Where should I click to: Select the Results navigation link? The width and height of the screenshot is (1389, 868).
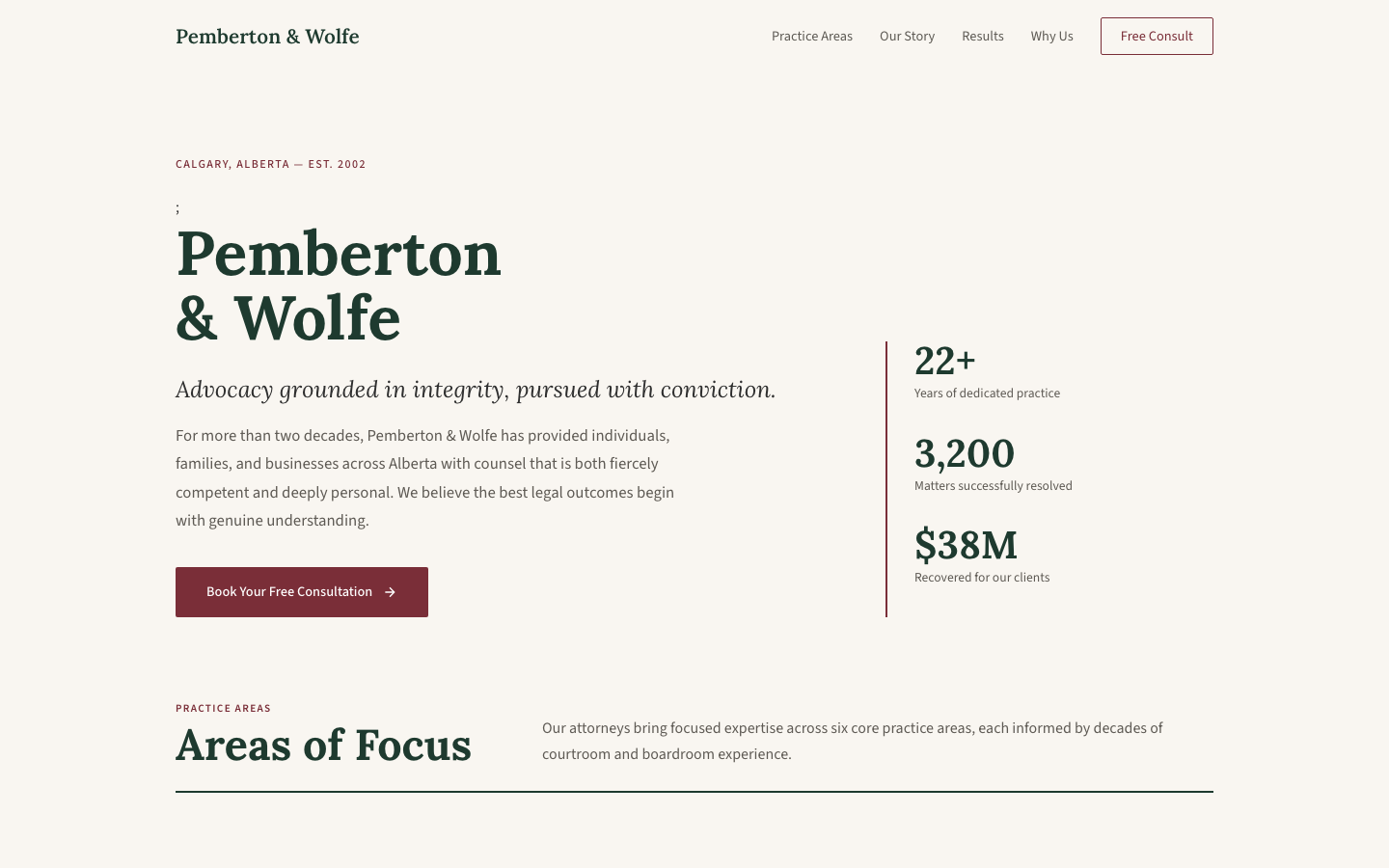click(x=983, y=36)
